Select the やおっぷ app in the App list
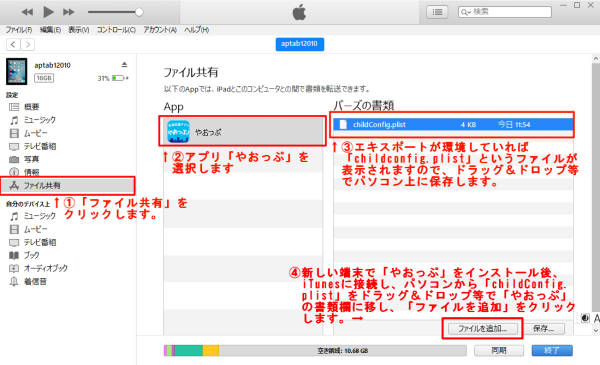The height and width of the screenshot is (365, 600). [243, 132]
